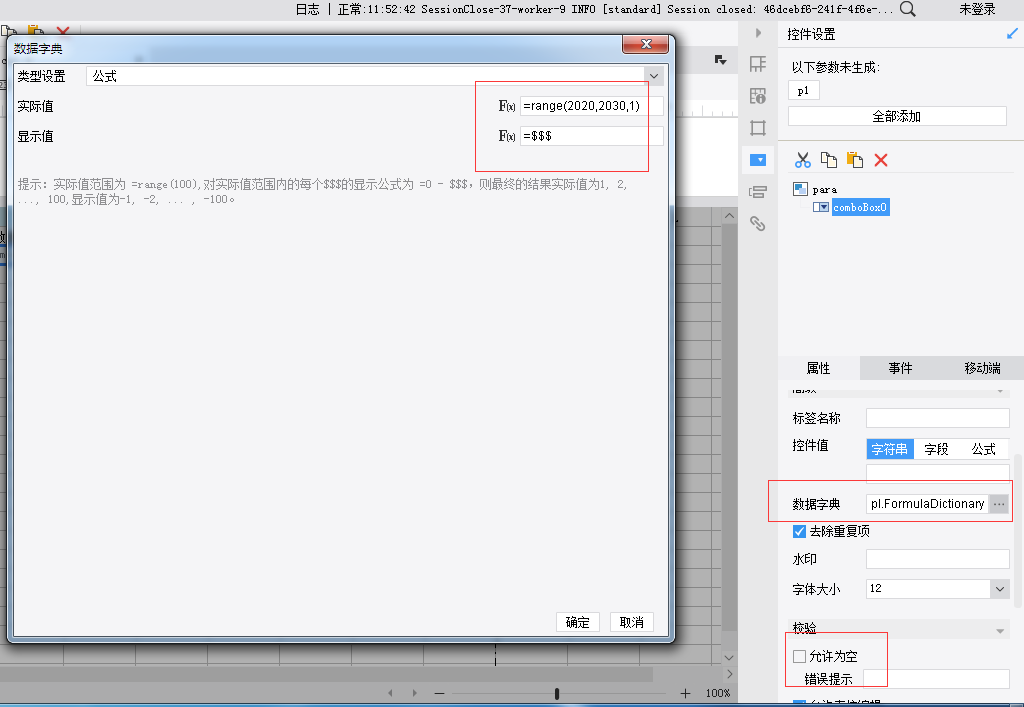Click the 全部添加 button
The width and height of the screenshot is (1024, 707).
pyautogui.click(x=897, y=116)
